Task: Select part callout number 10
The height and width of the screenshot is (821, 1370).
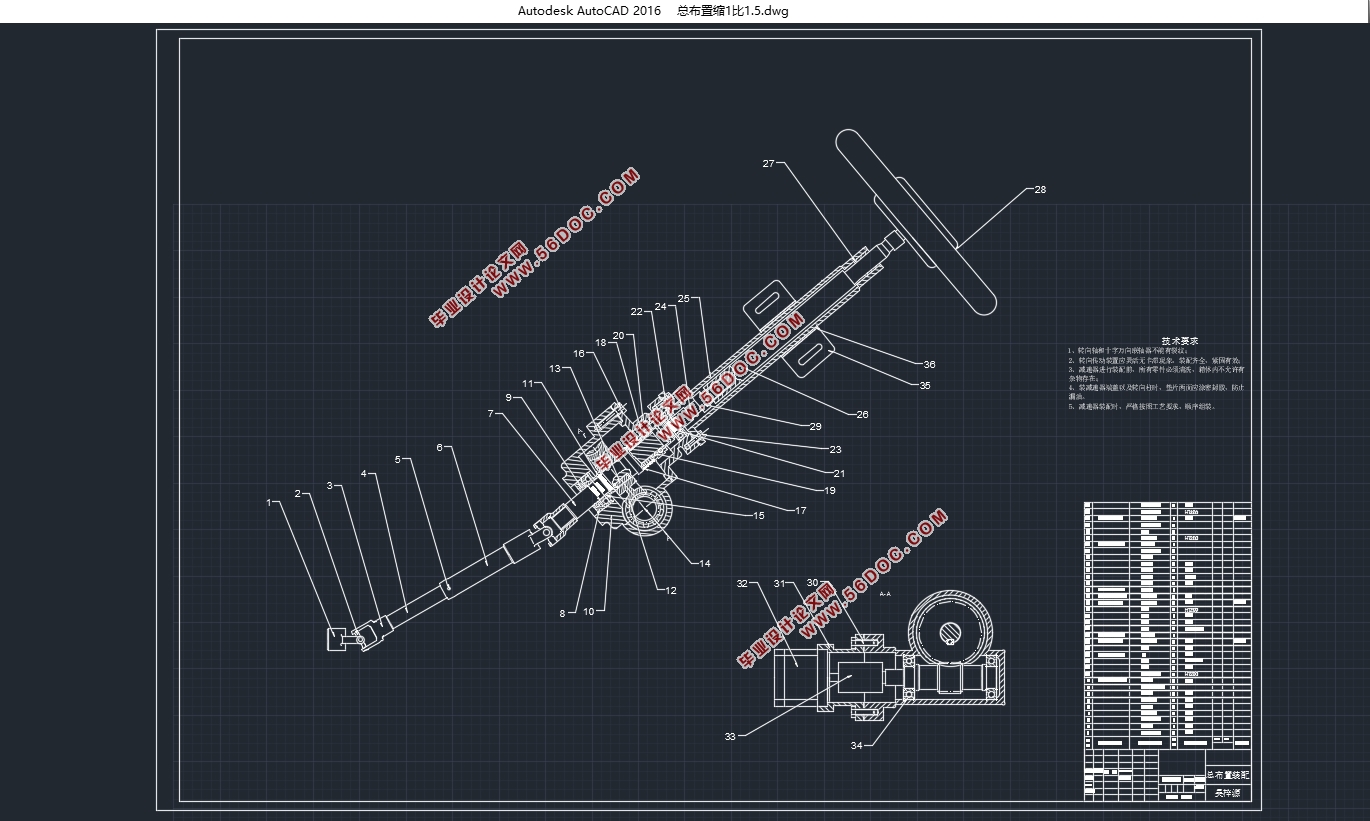Action: coord(588,611)
